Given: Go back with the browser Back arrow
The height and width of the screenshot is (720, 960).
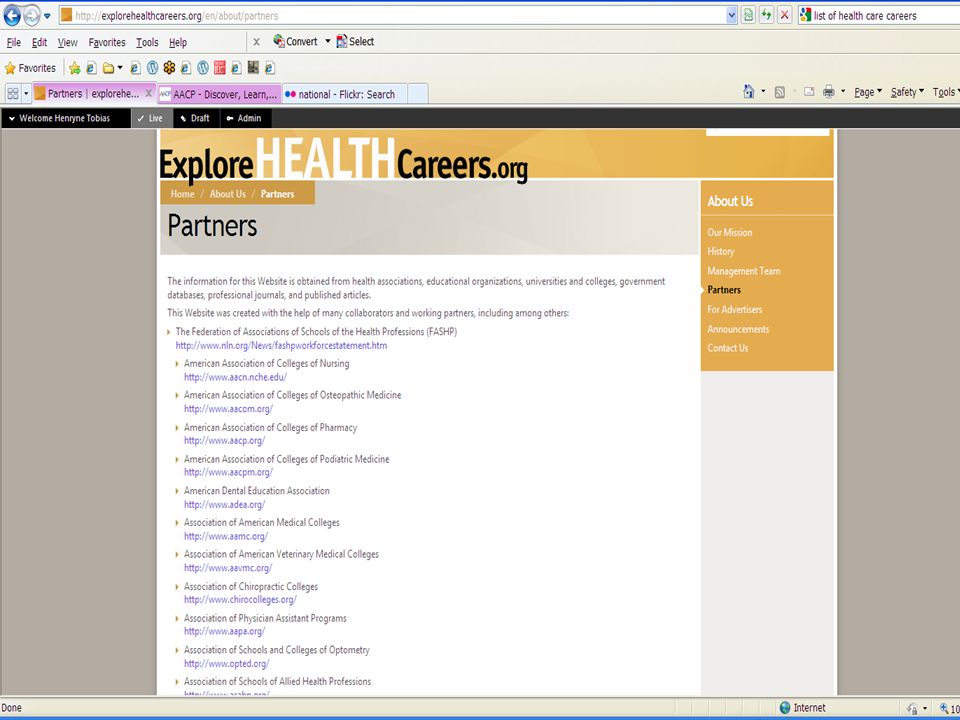Looking at the screenshot, I should [x=12, y=15].
